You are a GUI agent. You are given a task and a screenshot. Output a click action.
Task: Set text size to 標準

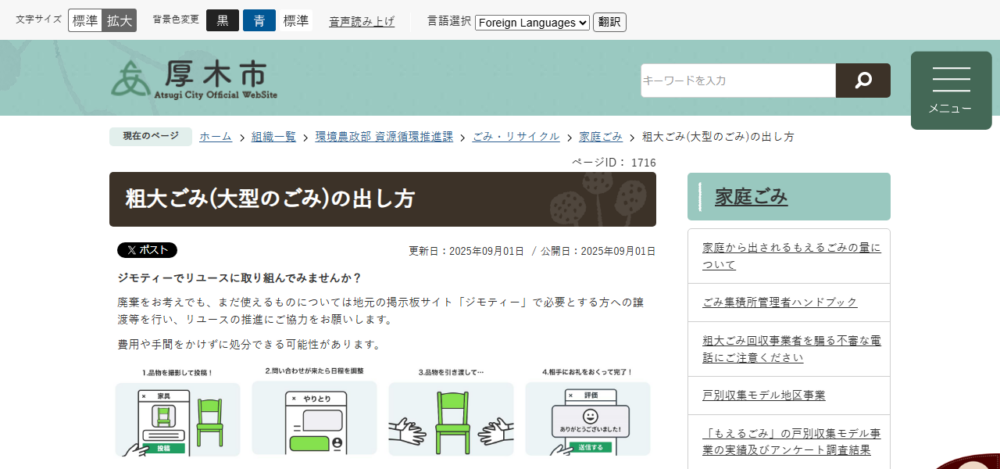[x=85, y=20]
